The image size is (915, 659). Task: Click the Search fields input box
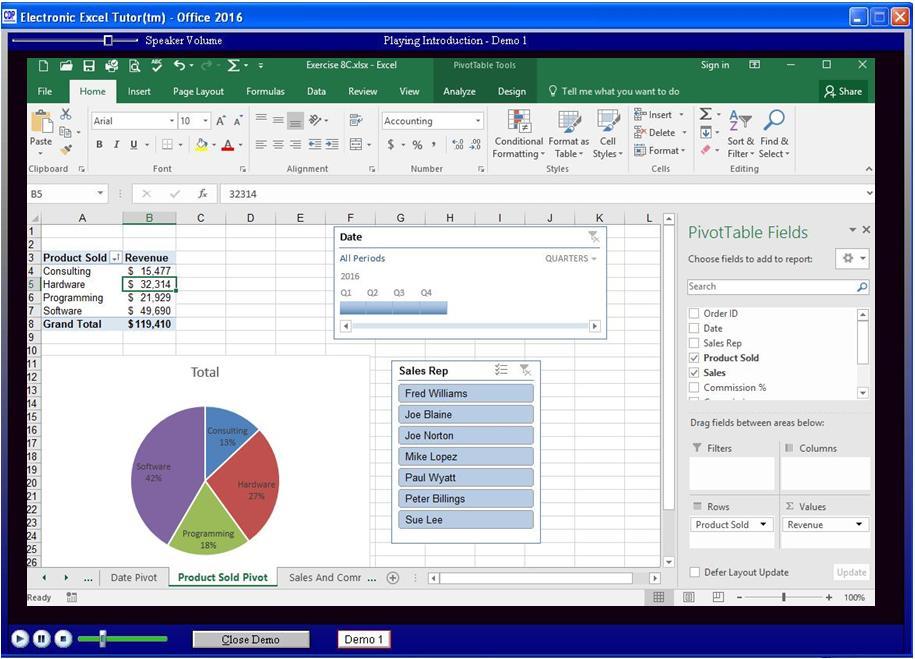click(x=778, y=287)
